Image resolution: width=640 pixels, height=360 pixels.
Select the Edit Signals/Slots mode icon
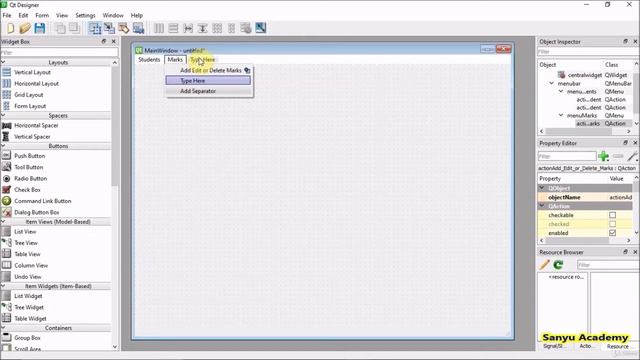click(109, 28)
